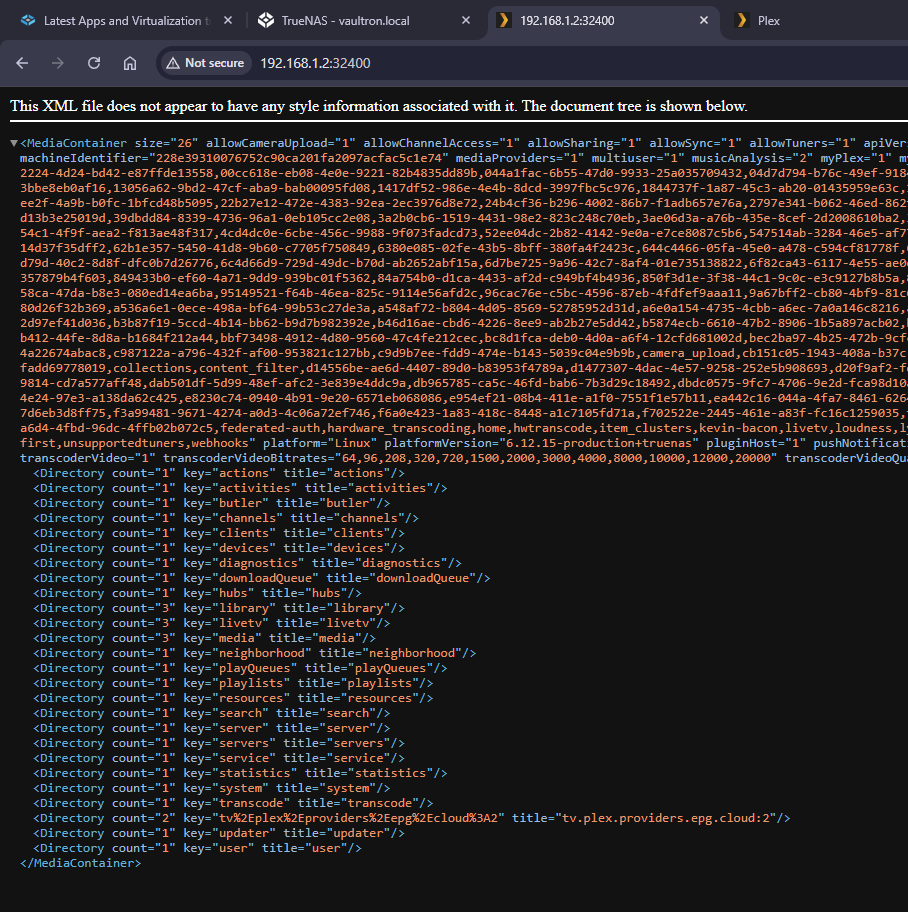This screenshot has height=912, width=908.
Task: Click the Directory row with key "transcode"
Action: [233, 804]
